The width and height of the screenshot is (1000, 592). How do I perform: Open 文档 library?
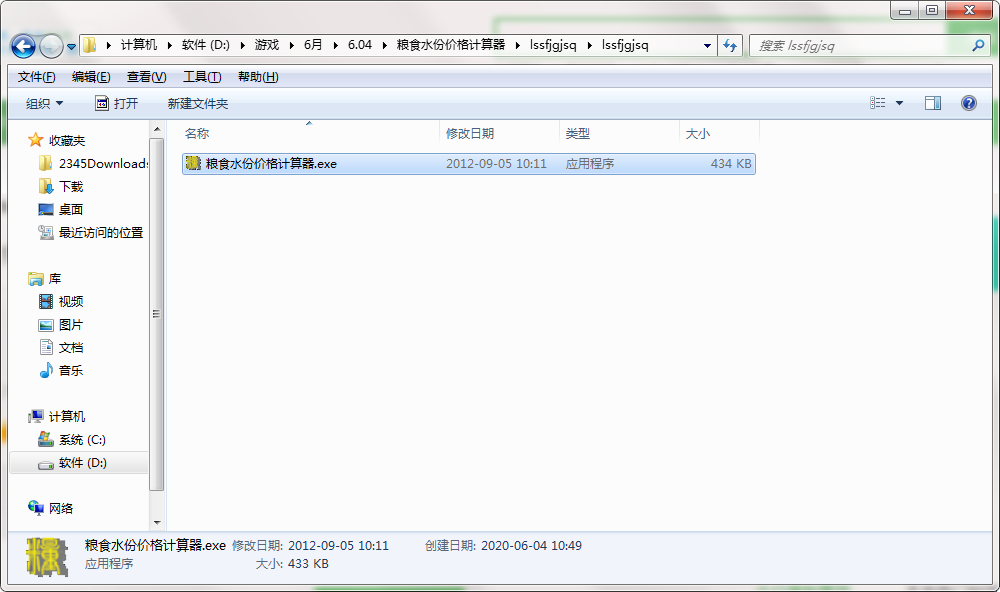[61, 348]
